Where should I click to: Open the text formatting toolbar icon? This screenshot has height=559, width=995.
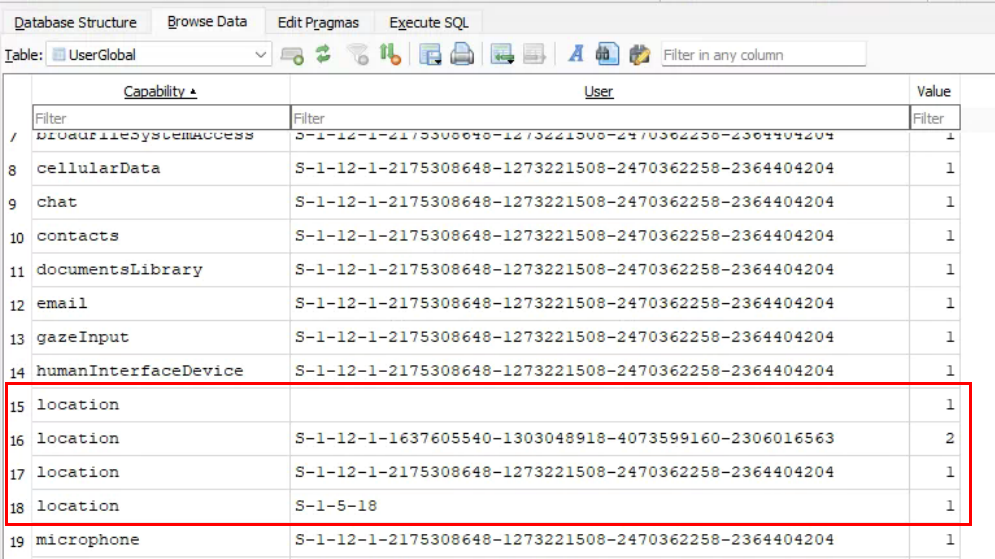(x=575, y=55)
